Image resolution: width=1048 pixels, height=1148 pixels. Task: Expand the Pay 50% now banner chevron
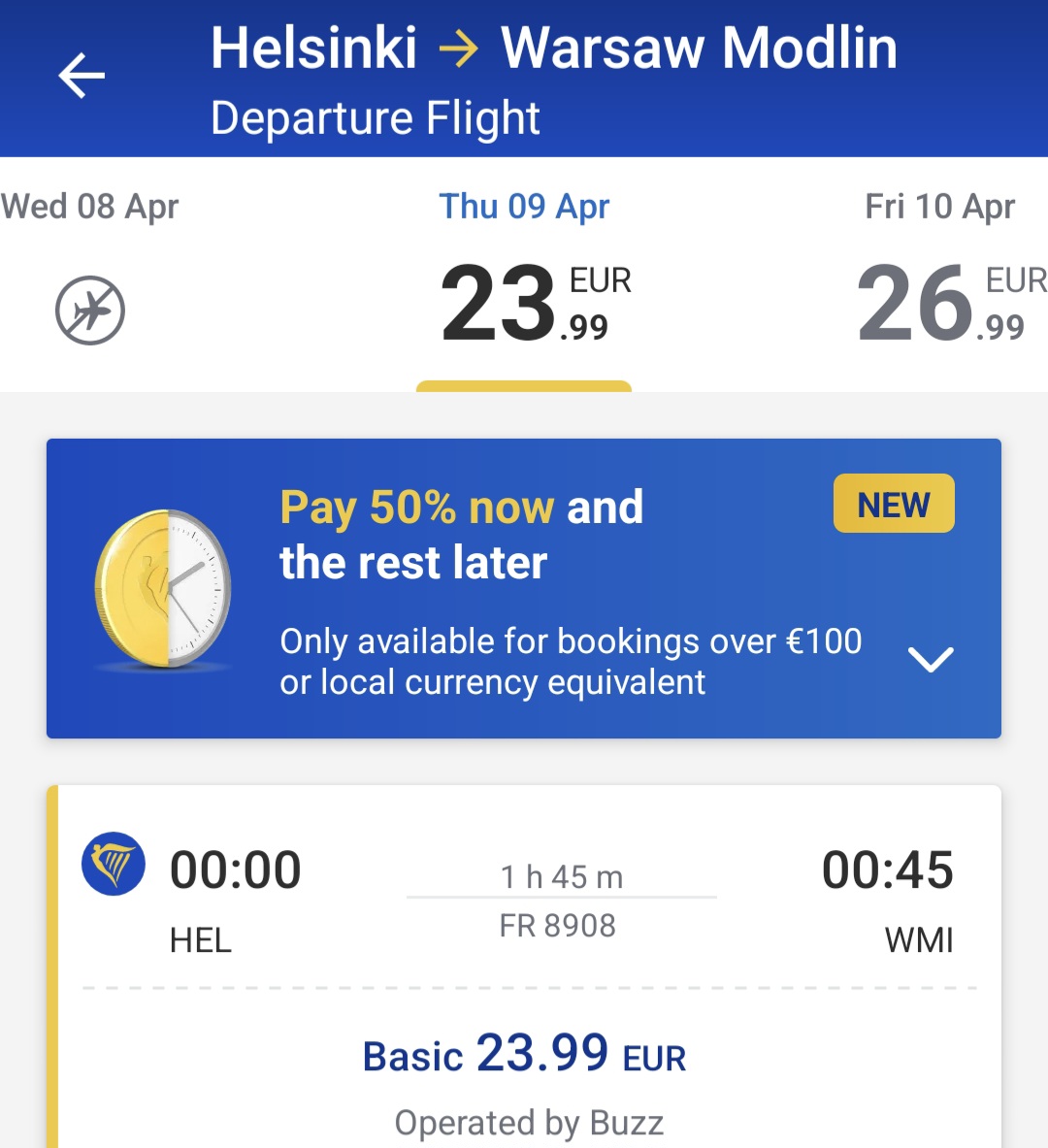tap(930, 660)
